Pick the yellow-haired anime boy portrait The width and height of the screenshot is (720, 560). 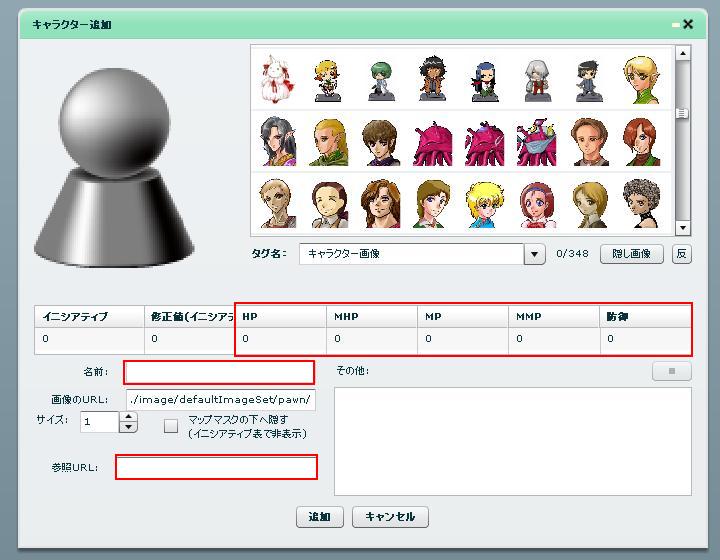click(485, 205)
